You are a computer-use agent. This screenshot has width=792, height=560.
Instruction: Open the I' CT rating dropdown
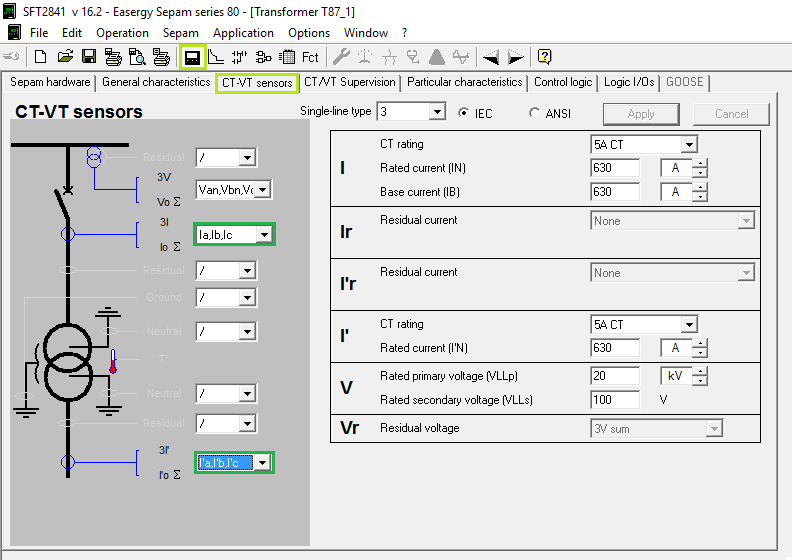(x=688, y=325)
